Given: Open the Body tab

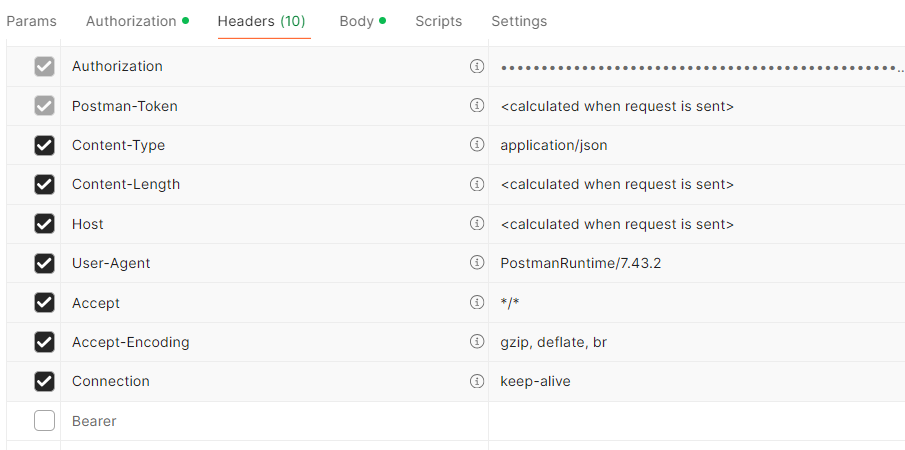Looking at the screenshot, I should pos(356,21).
